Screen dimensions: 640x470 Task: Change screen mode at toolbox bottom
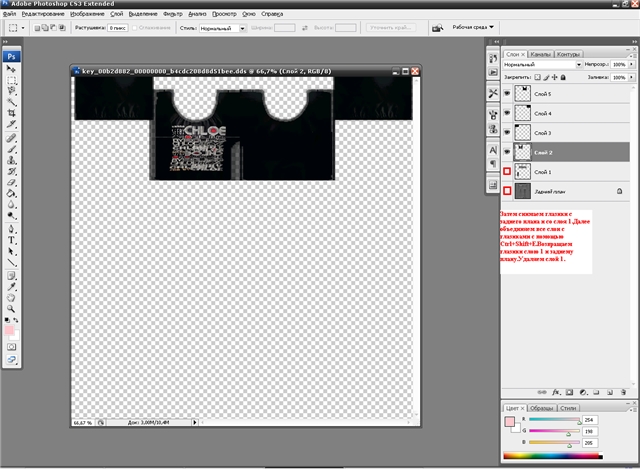(11, 359)
